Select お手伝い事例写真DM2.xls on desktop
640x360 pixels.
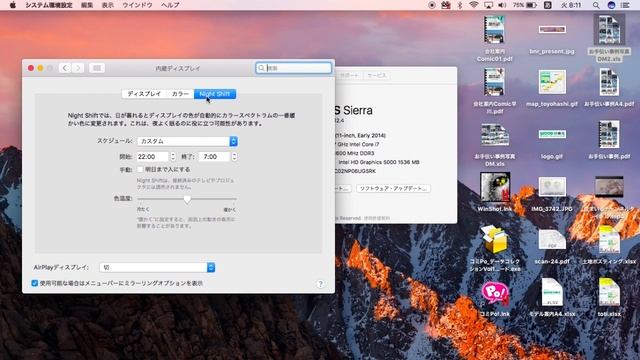click(609, 39)
